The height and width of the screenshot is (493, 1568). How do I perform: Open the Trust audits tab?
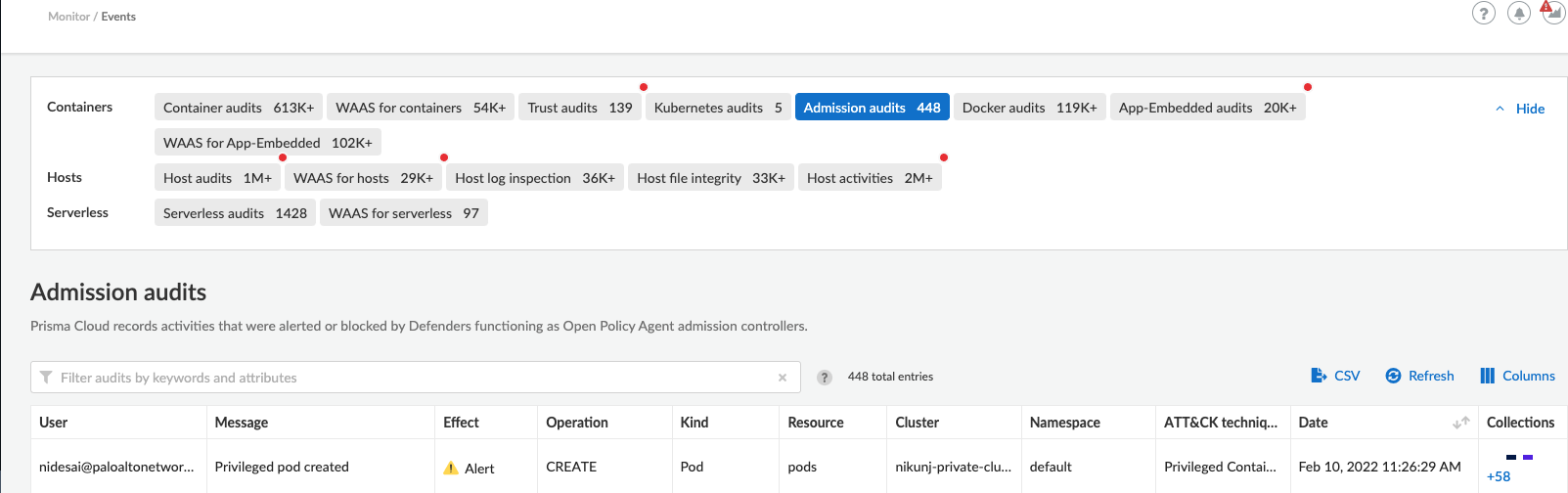click(x=579, y=108)
